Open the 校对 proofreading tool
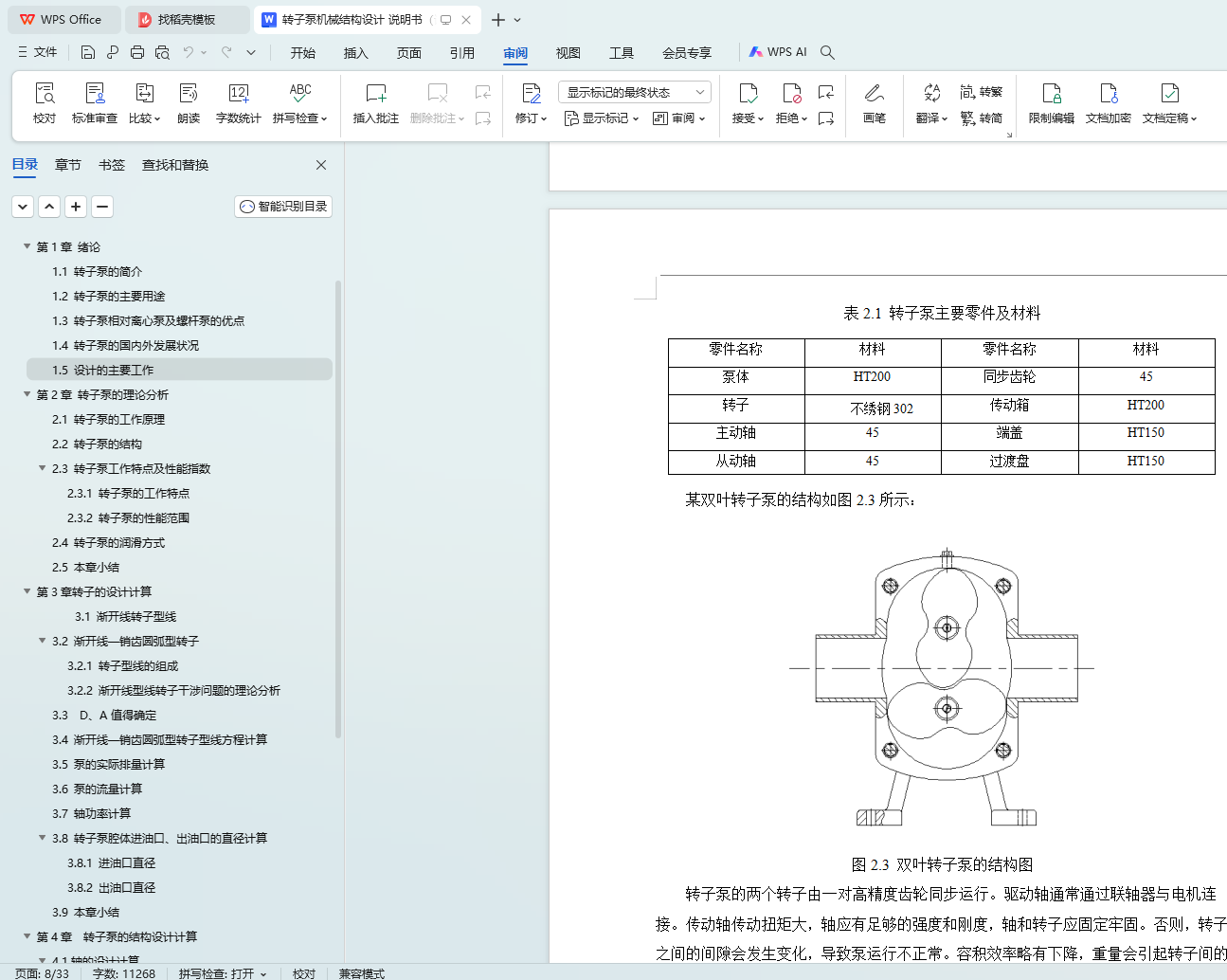1227x980 pixels. pyautogui.click(x=45, y=102)
